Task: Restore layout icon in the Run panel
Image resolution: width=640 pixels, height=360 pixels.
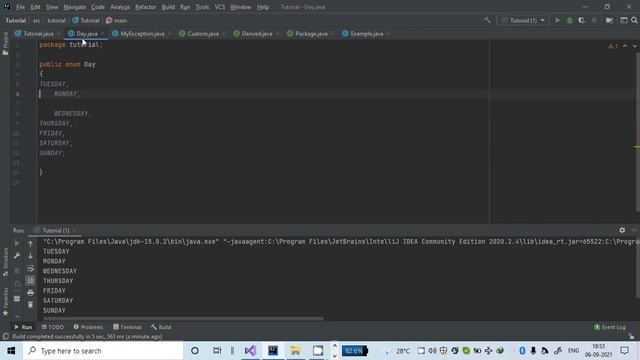Action: click(x=17, y=299)
